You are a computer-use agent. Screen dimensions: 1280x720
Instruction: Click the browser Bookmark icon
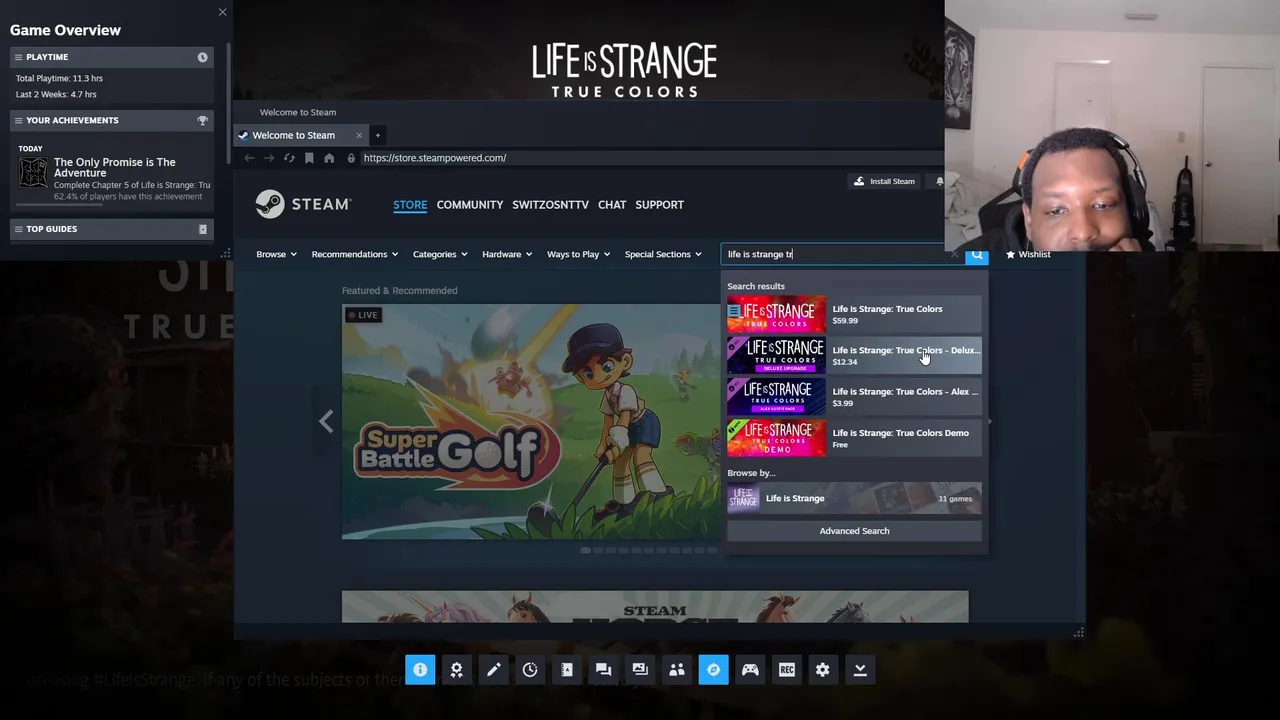tap(309, 158)
